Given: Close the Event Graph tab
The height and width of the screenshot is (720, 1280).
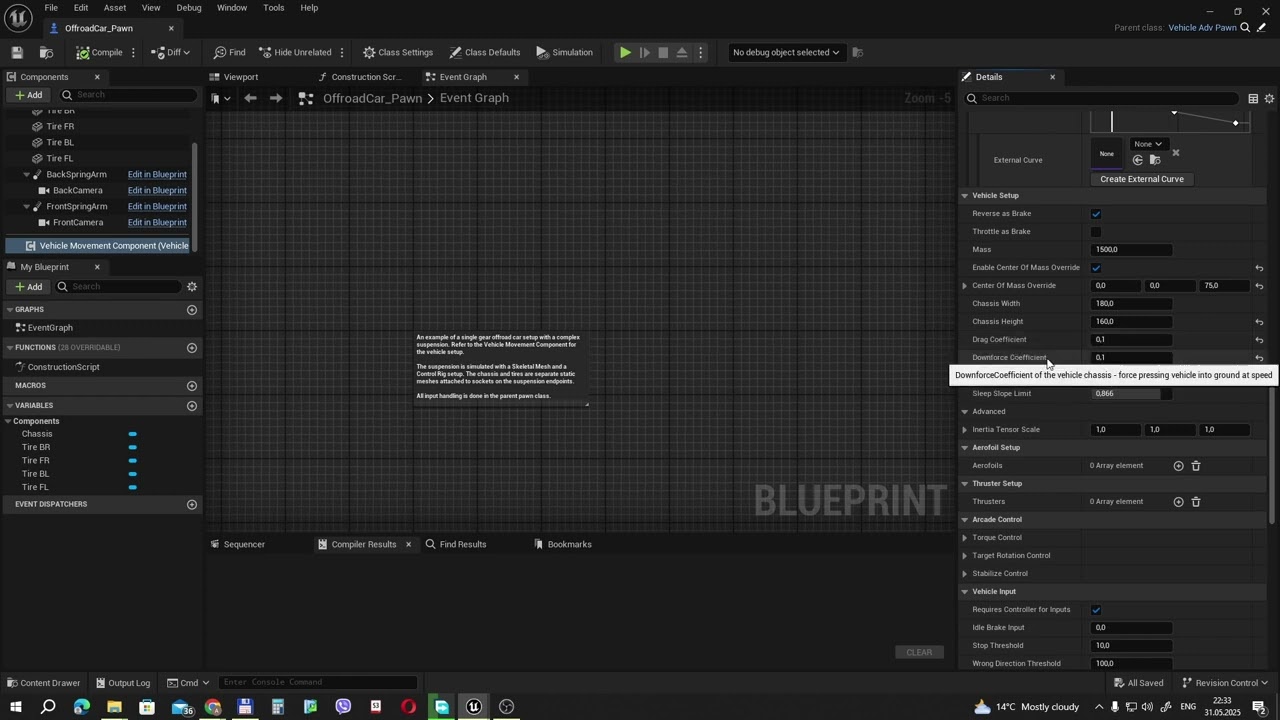Looking at the screenshot, I should point(516,77).
